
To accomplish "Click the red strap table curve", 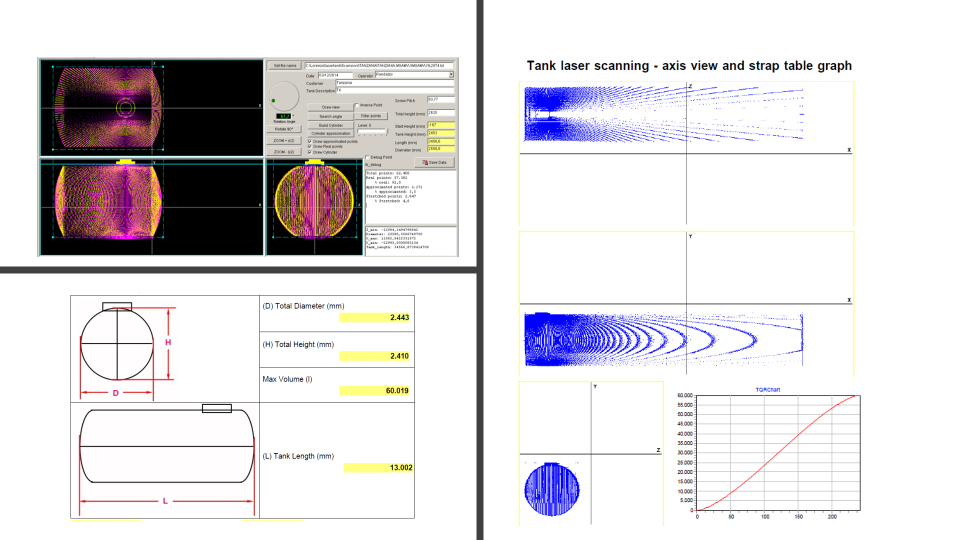I will [x=778, y=453].
